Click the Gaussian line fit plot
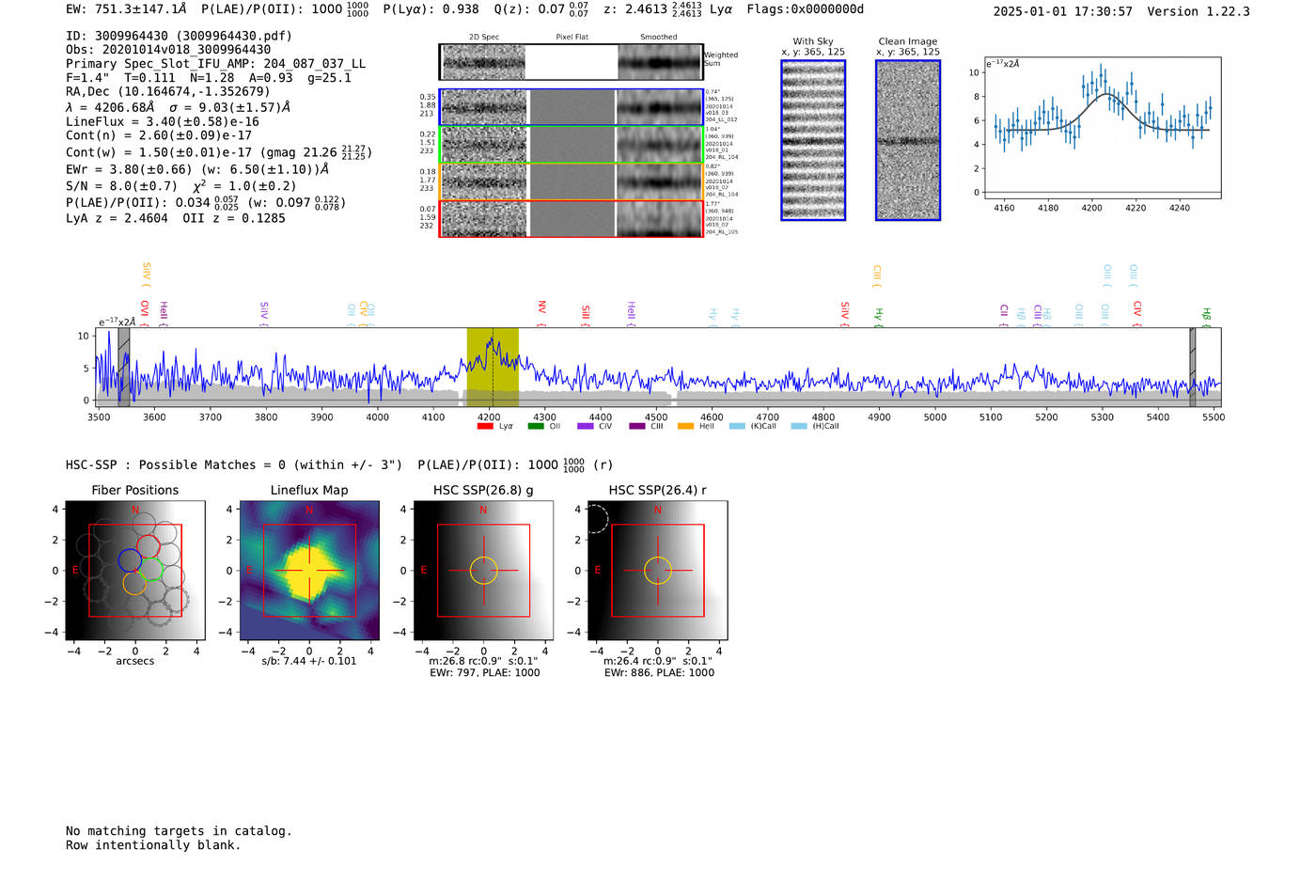This screenshot has height=896, width=1316. tap(1102, 128)
